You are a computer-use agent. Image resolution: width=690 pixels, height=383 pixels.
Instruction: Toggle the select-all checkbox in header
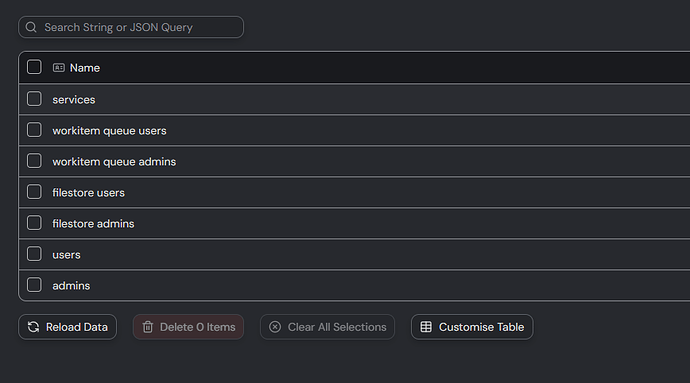pos(34,67)
